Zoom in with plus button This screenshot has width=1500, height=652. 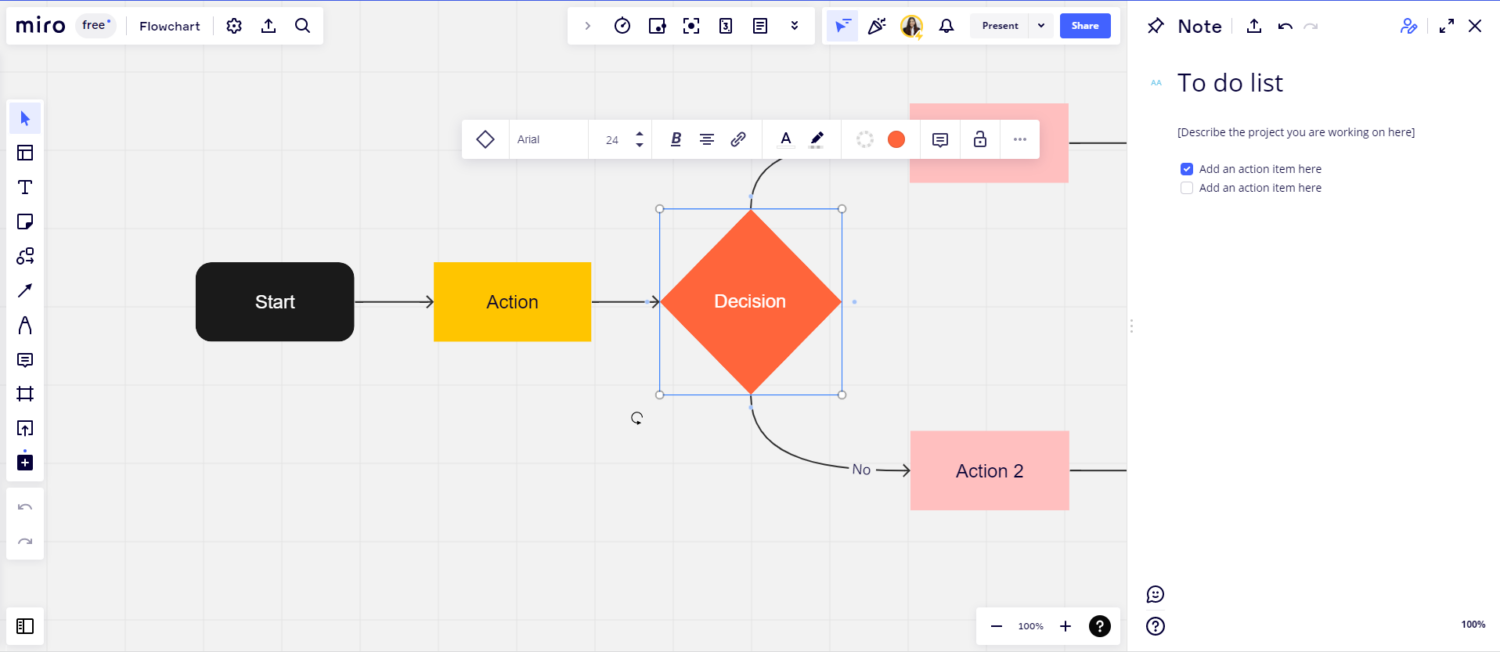tap(1065, 626)
